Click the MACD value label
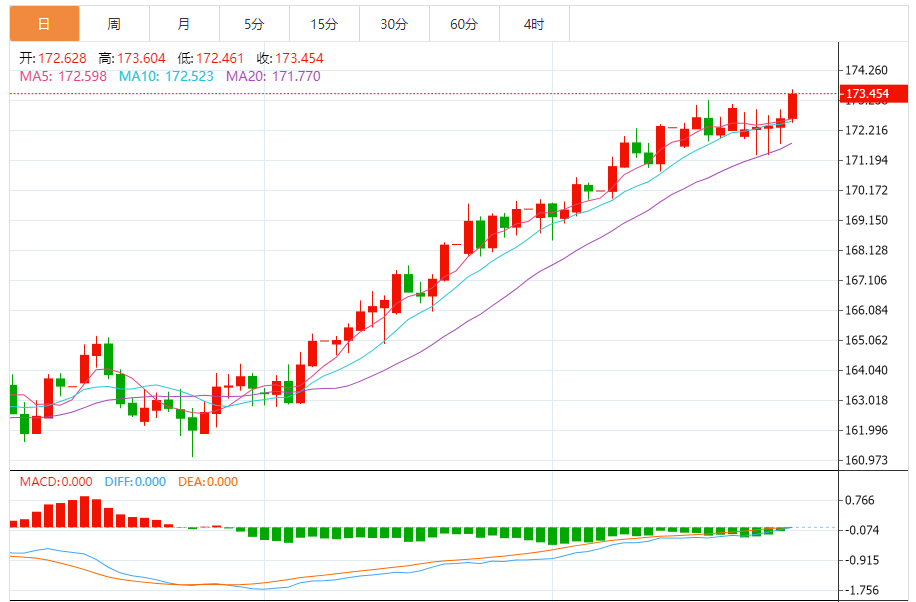 click(57, 482)
